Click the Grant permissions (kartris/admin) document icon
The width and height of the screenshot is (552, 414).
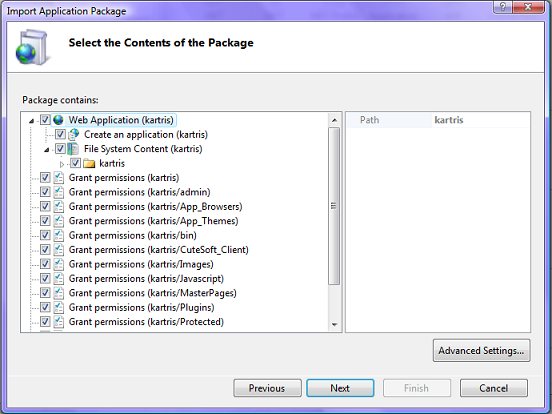[58, 192]
